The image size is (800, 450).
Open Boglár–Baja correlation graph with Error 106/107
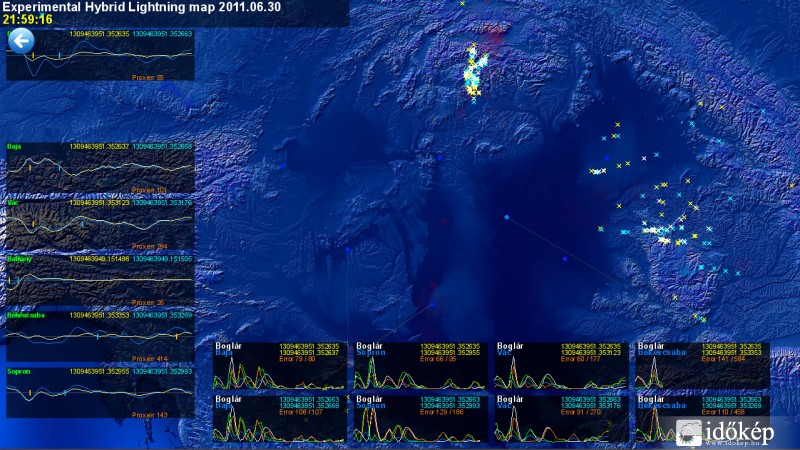coord(281,418)
